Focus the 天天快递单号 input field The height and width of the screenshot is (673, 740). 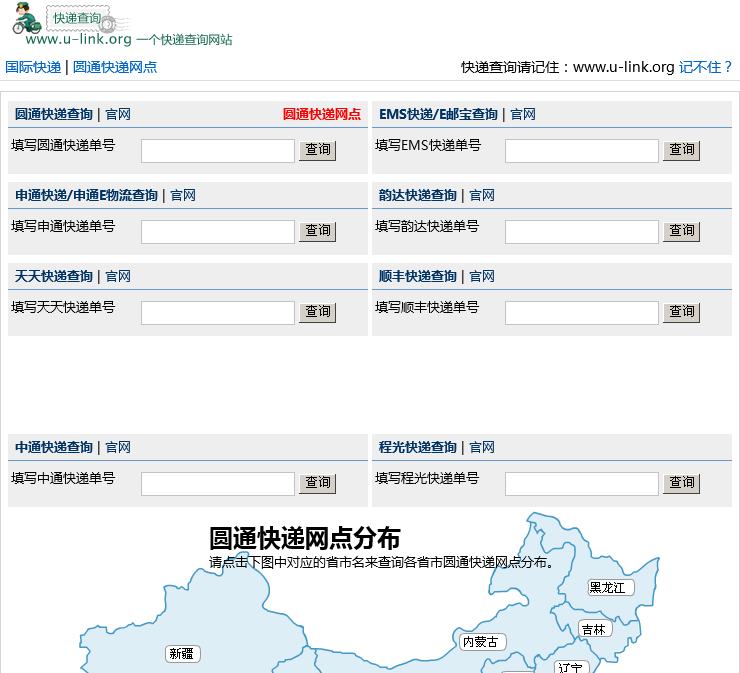(218, 313)
